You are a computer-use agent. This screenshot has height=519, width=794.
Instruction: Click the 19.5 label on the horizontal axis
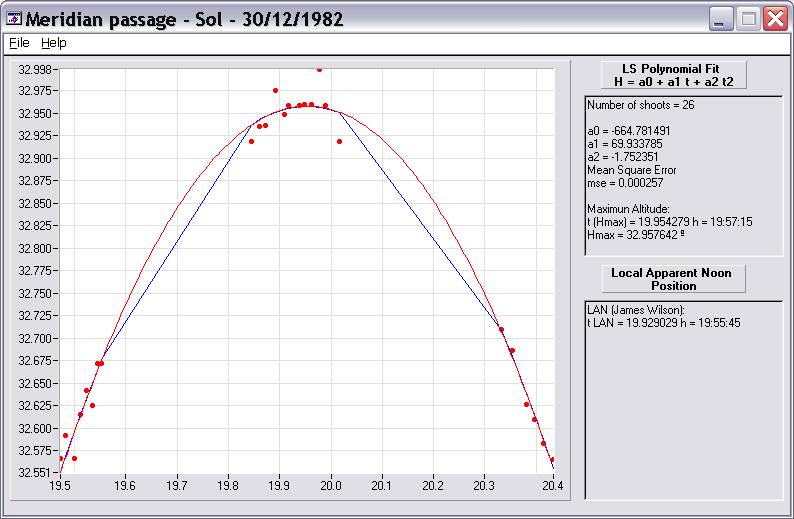(60, 485)
